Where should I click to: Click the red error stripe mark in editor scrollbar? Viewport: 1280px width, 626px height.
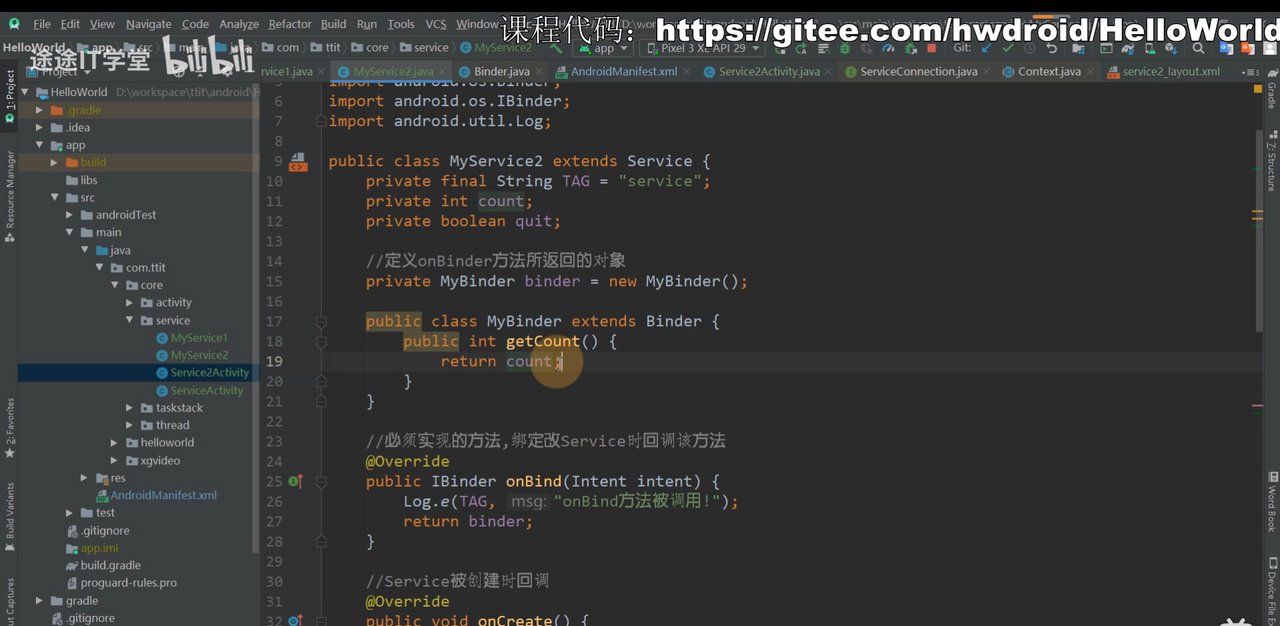(x=1257, y=405)
